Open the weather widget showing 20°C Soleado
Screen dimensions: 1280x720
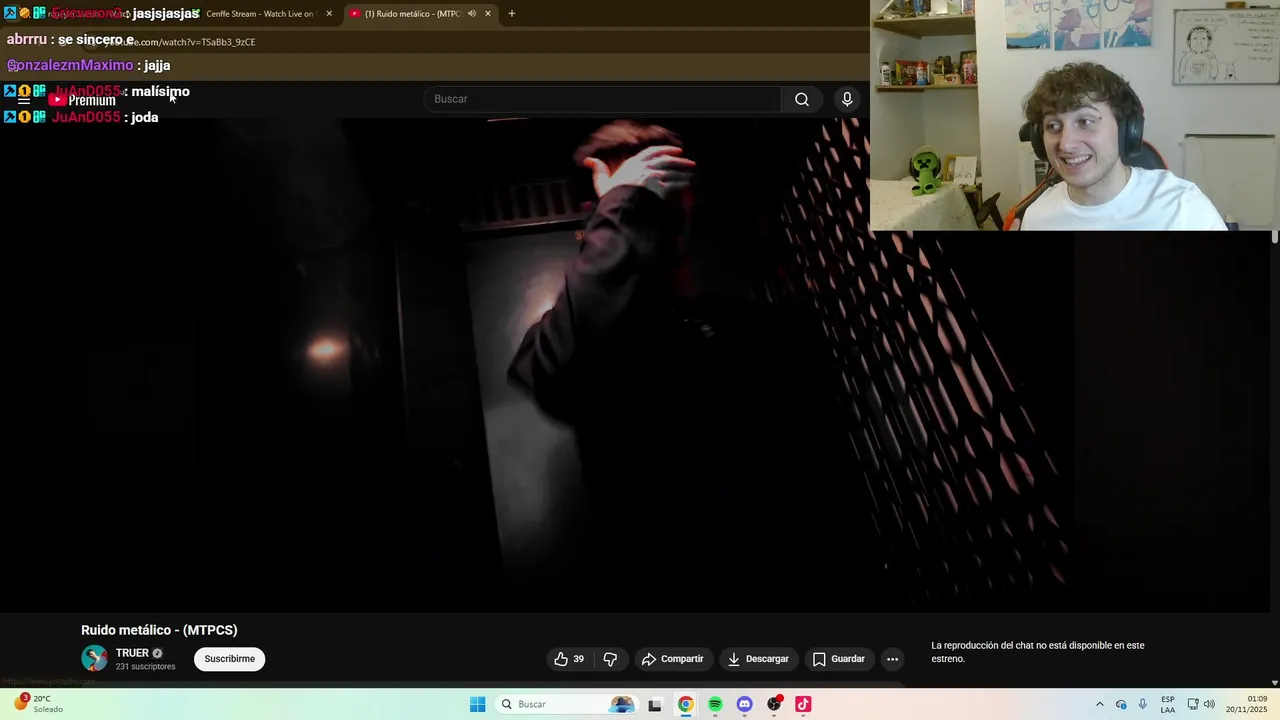(38, 703)
